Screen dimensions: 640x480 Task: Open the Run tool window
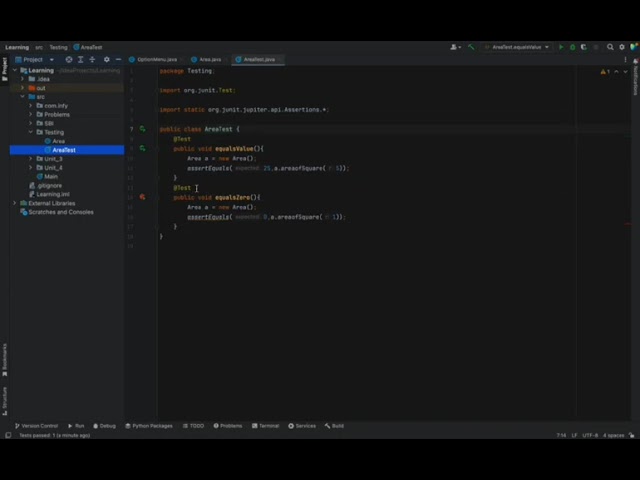[76, 426]
